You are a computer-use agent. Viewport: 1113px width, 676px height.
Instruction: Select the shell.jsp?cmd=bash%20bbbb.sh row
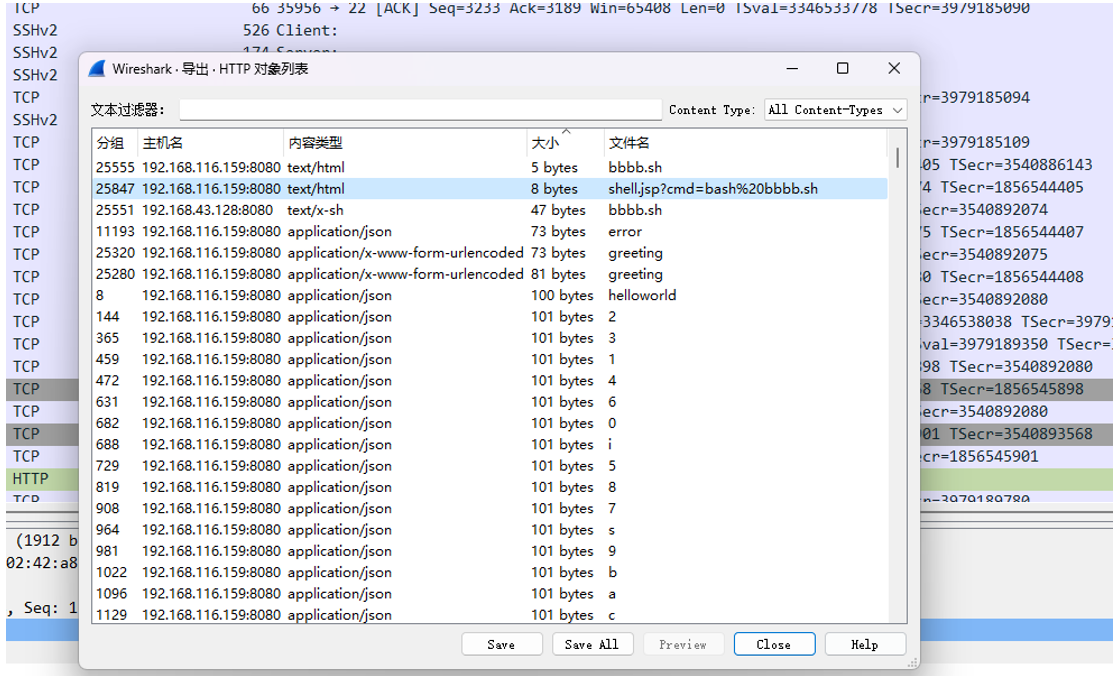click(x=490, y=189)
